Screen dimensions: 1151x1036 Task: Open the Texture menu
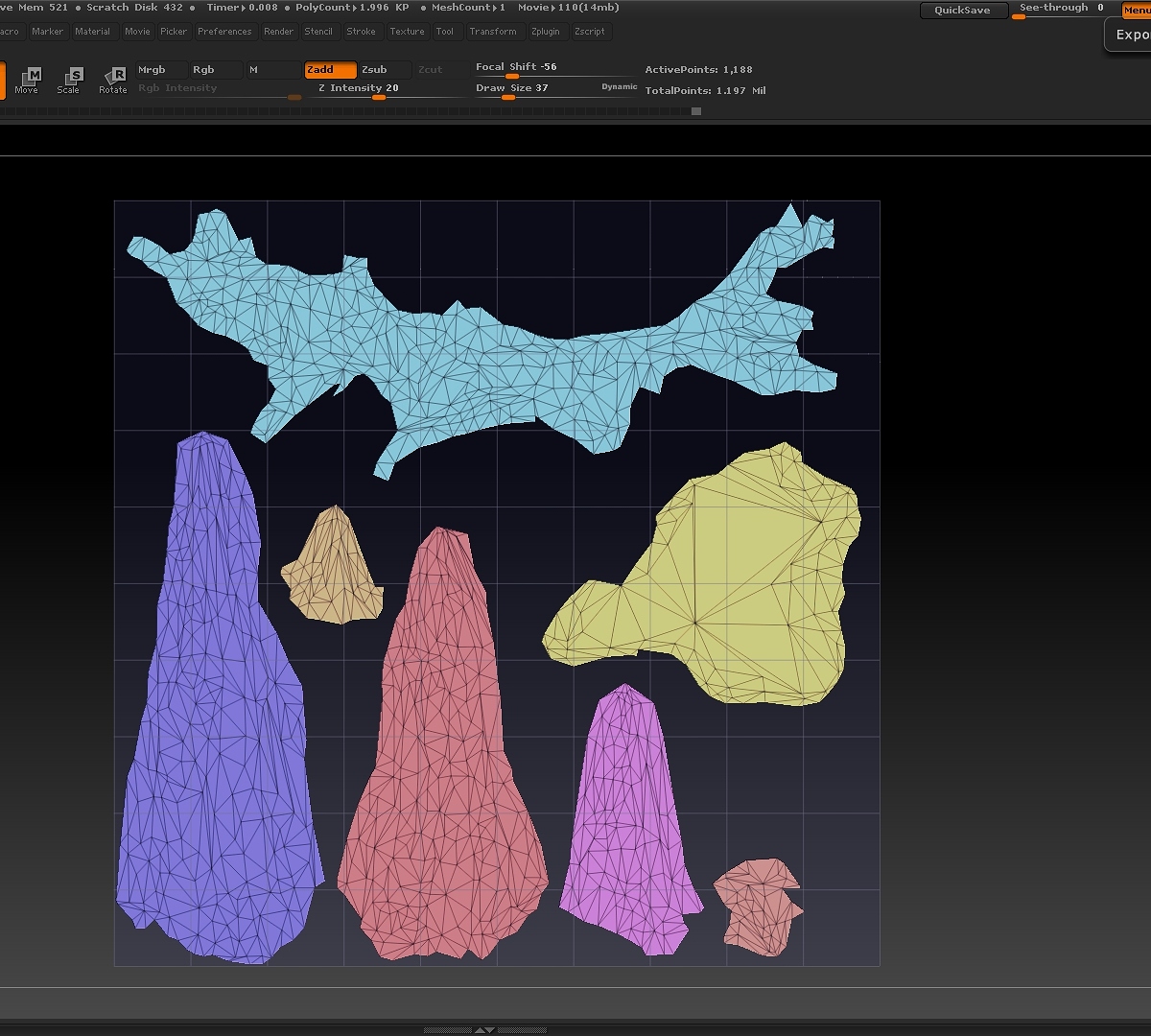click(407, 32)
